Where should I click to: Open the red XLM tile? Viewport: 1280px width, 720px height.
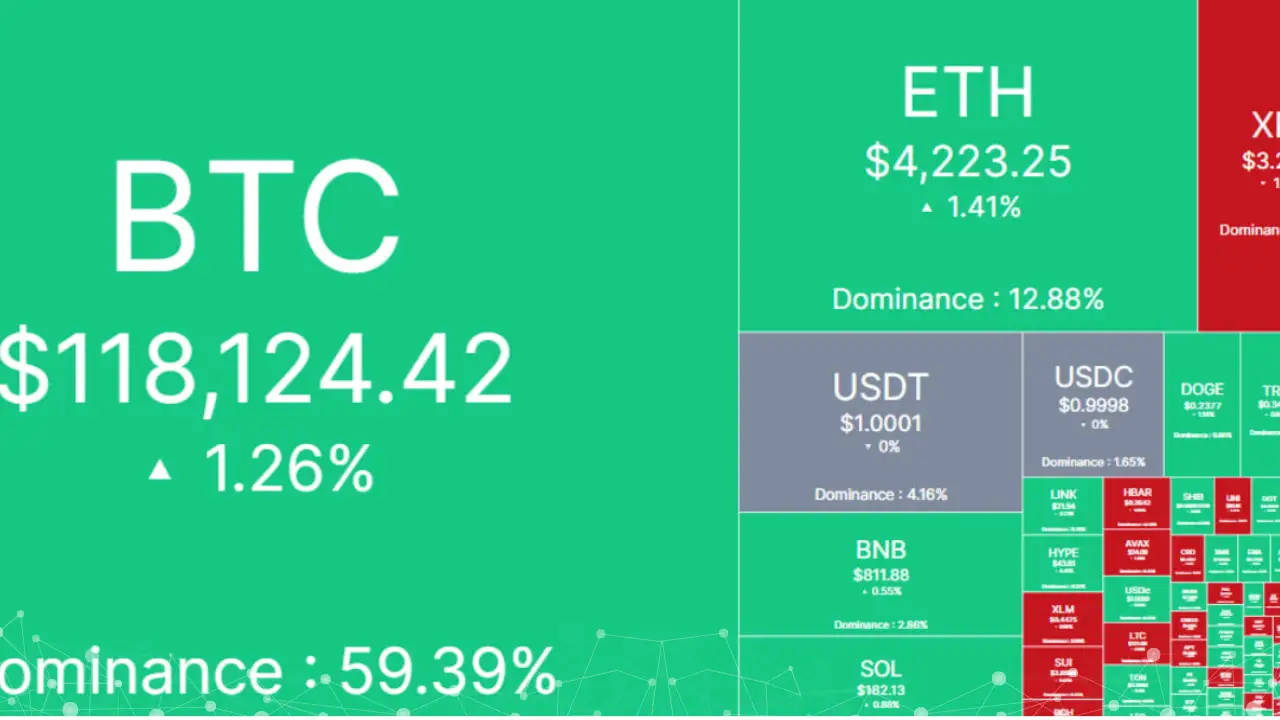(x=1062, y=618)
